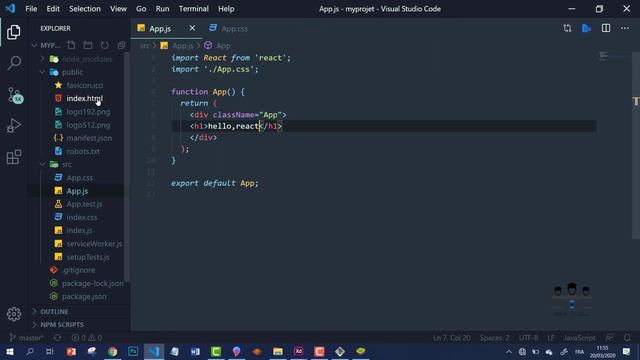Open the Search view in activity bar
The image size is (640, 360).
click(x=13, y=63)
